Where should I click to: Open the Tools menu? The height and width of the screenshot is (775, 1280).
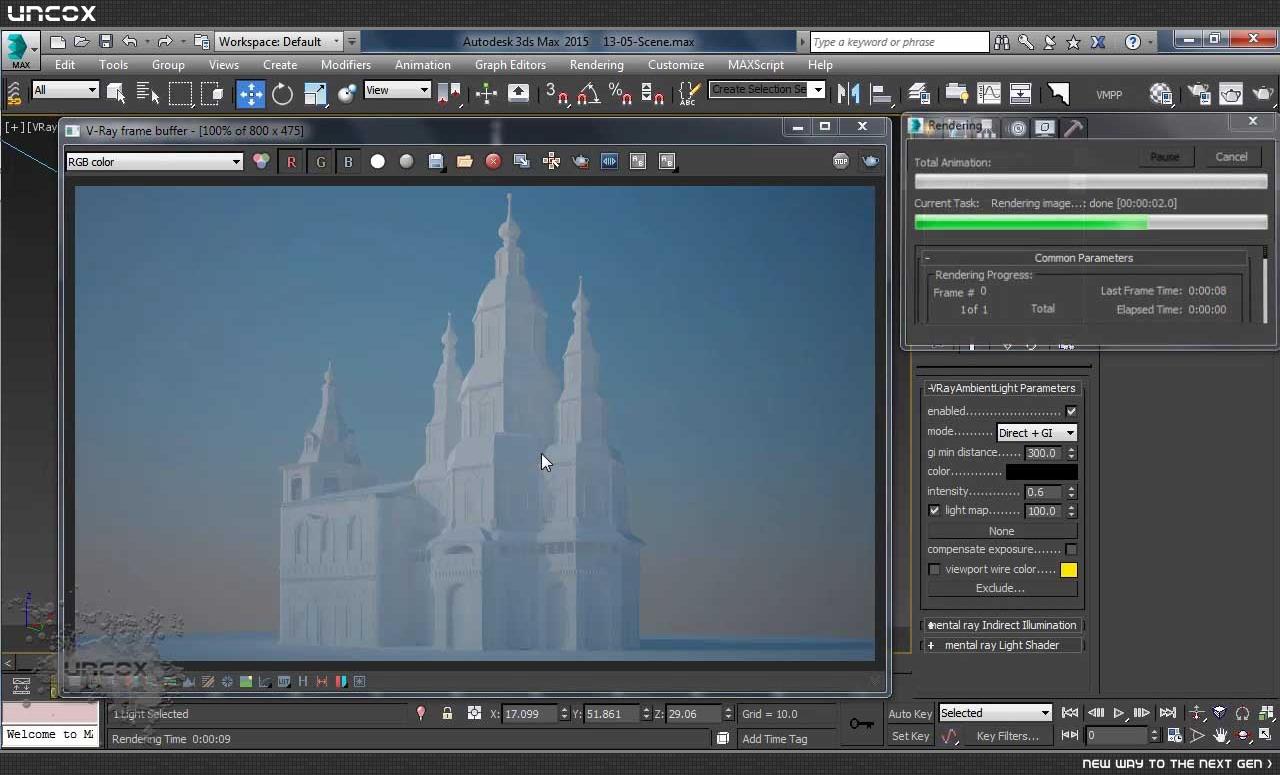coord(113,64)
